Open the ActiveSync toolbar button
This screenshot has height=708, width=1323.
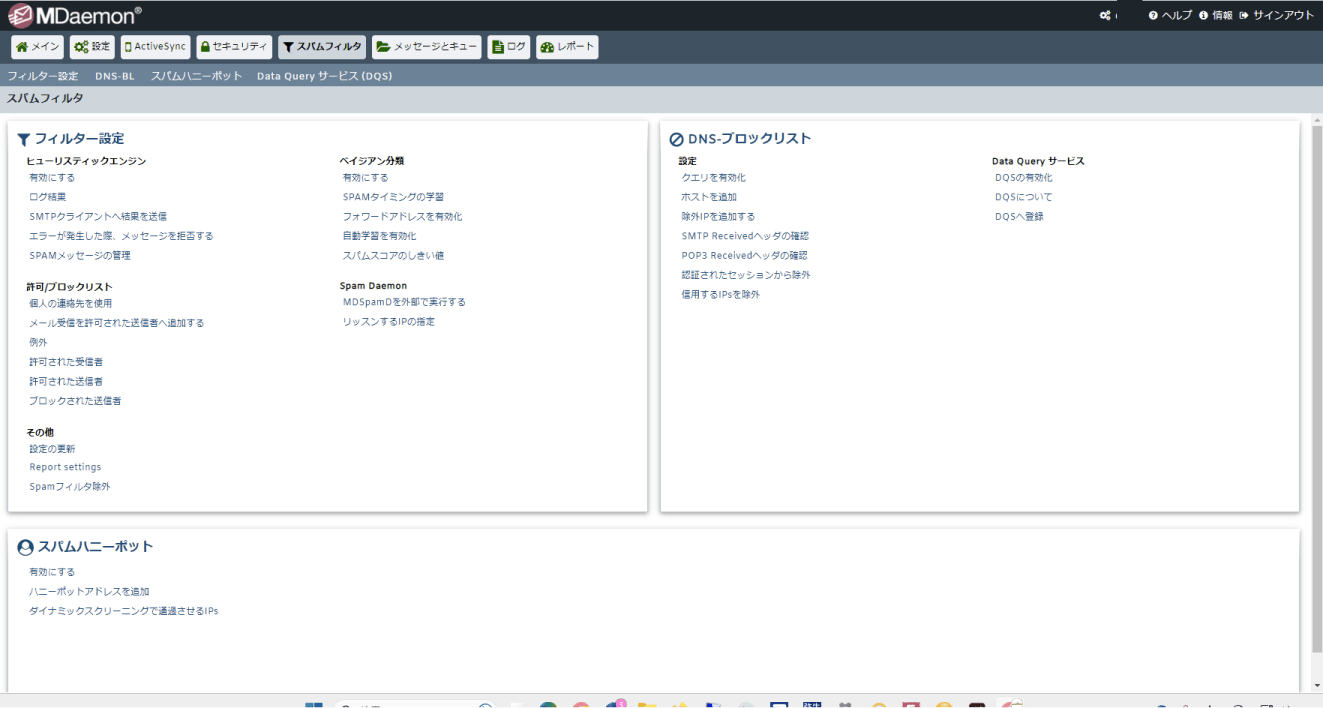[x=155, y=47]
